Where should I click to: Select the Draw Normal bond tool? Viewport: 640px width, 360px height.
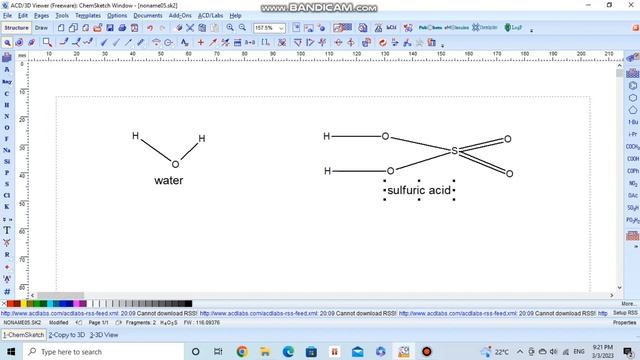tap(64, 42)
